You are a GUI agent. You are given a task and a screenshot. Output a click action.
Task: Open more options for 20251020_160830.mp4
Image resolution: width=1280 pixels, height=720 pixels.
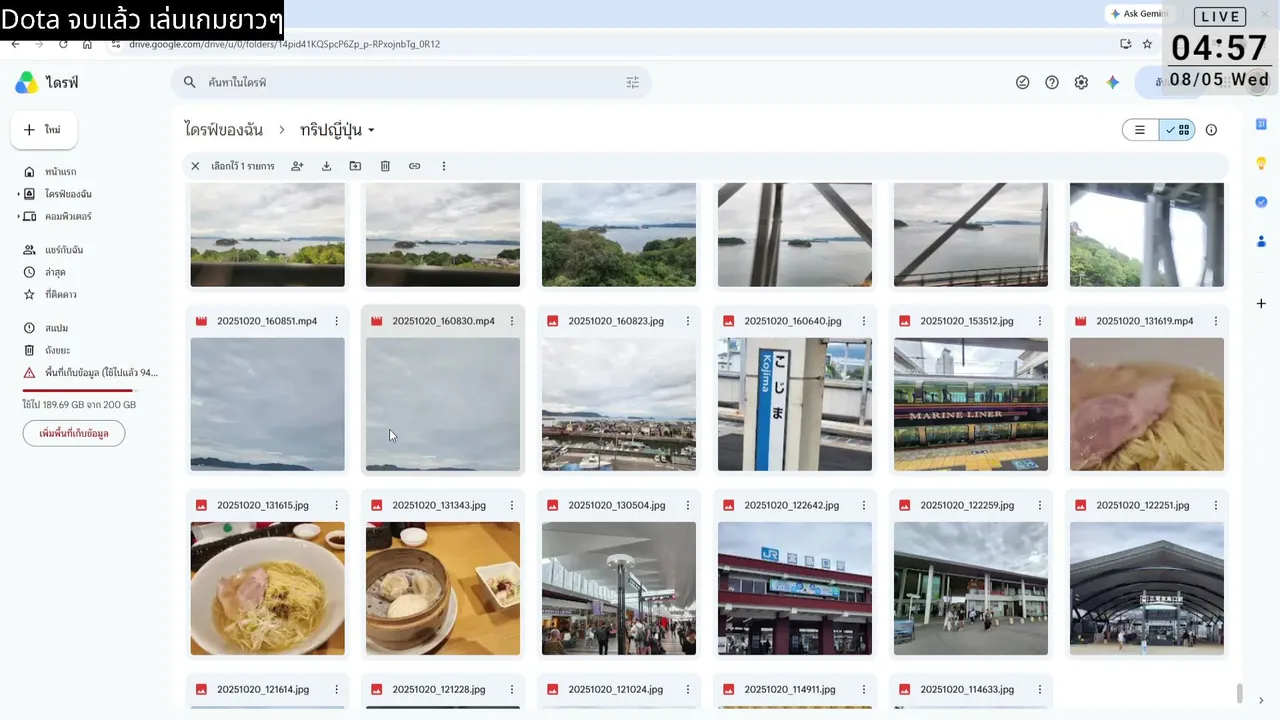click(x=512, y=321)
